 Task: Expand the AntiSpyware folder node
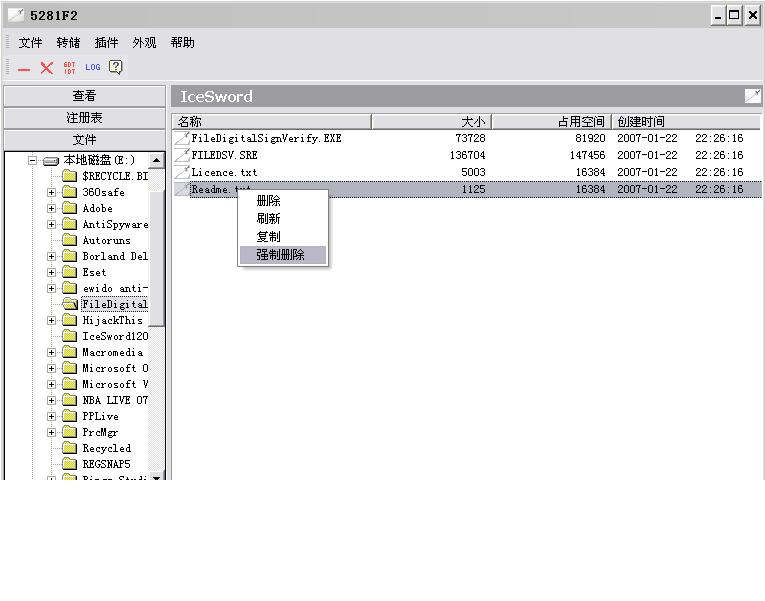click(51, 224)
